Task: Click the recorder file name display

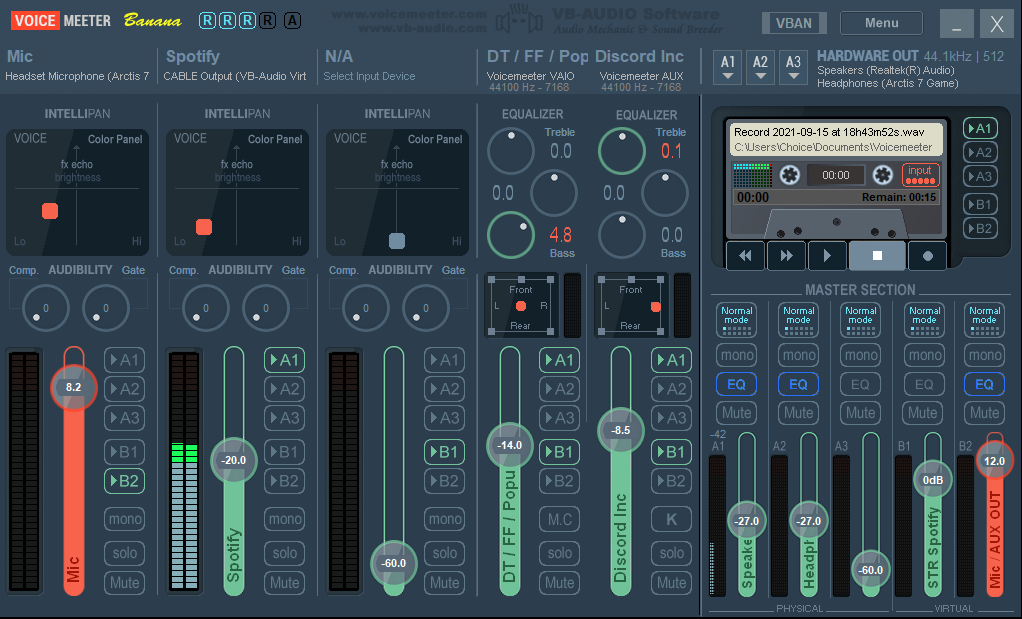Action: point(836,139)
